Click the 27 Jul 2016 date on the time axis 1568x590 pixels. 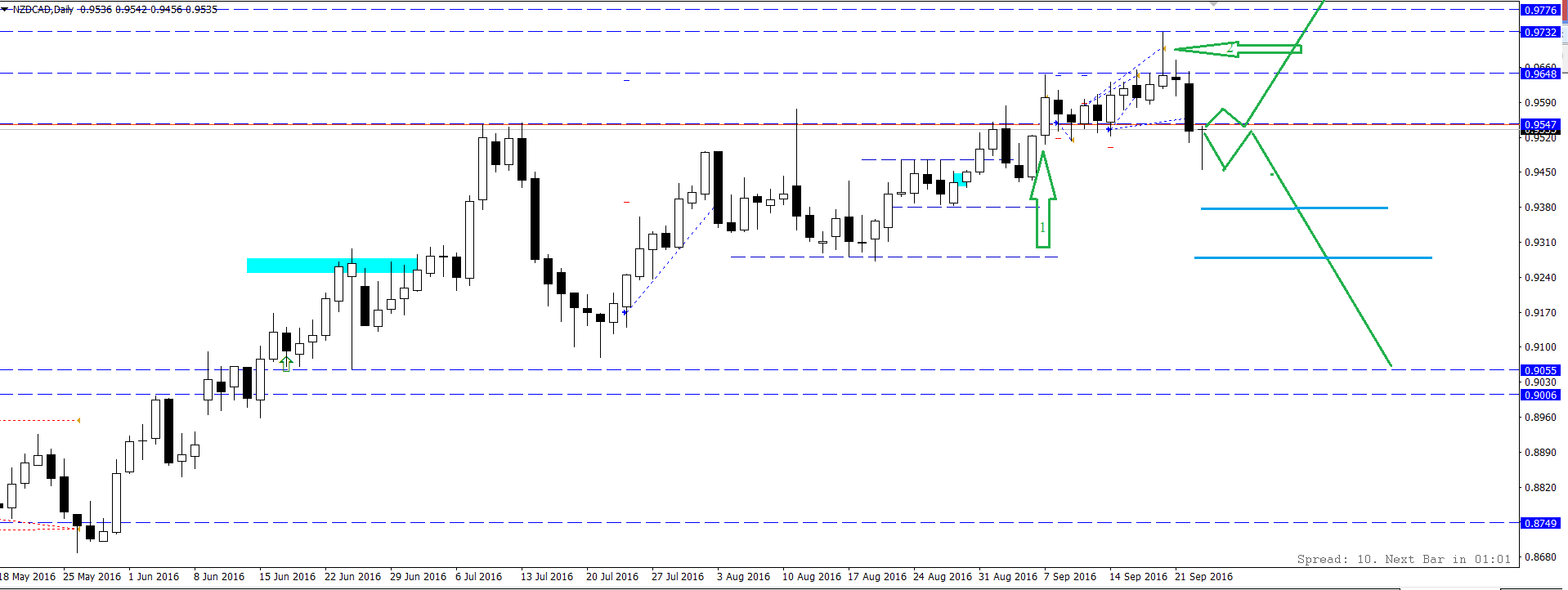pyautogui.click(x=678, y=577)
